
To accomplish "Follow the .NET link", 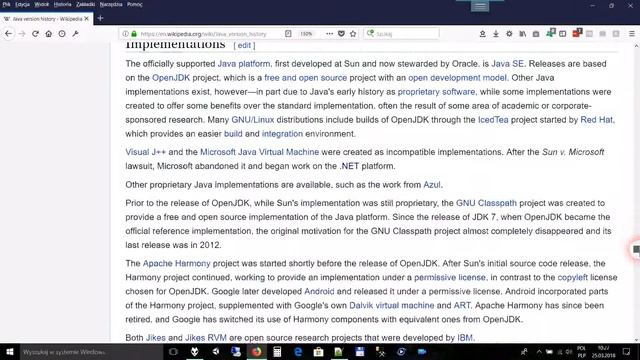I will [349, 166].
